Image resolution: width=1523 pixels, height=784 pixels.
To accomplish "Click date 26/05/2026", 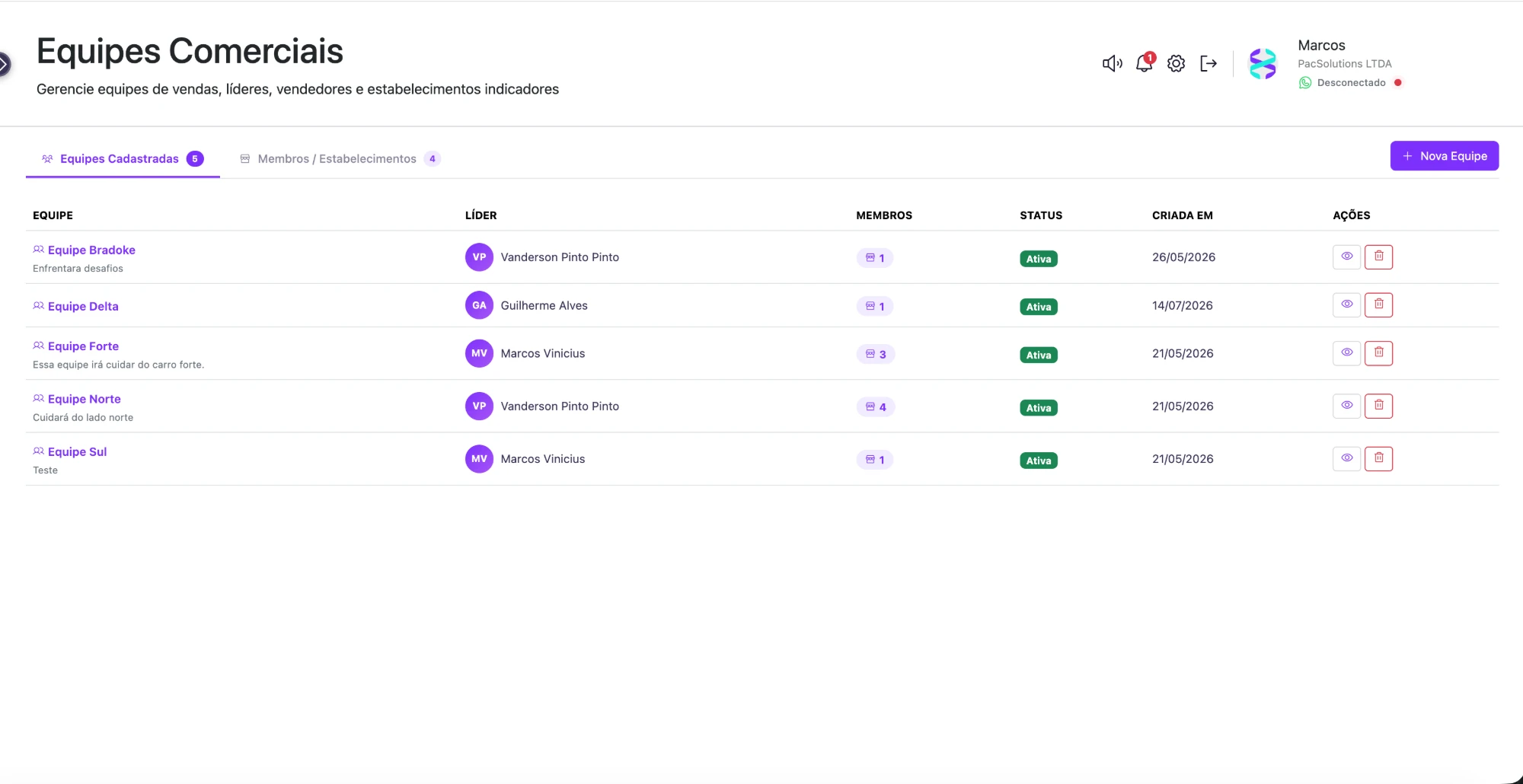I will (x=1183, y=257).
